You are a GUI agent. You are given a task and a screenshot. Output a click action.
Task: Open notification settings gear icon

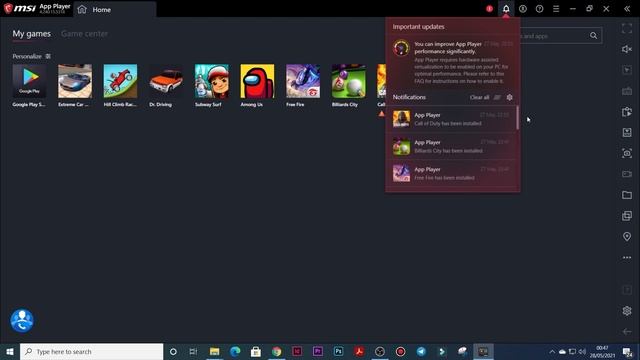pyautogui.click(x=509, y=97)
